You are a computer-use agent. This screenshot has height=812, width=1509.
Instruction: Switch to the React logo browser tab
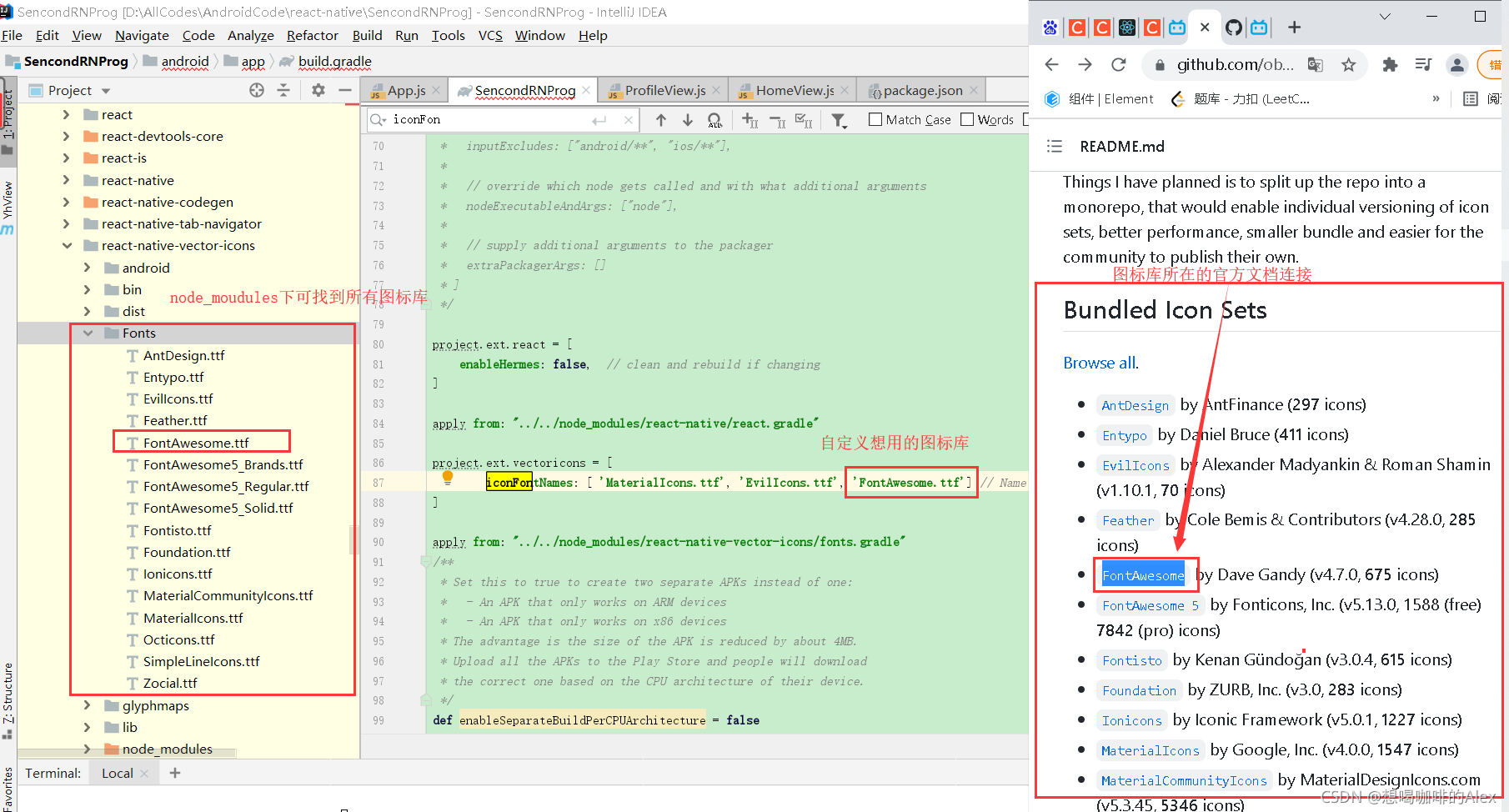click(x=1127, y=28)
